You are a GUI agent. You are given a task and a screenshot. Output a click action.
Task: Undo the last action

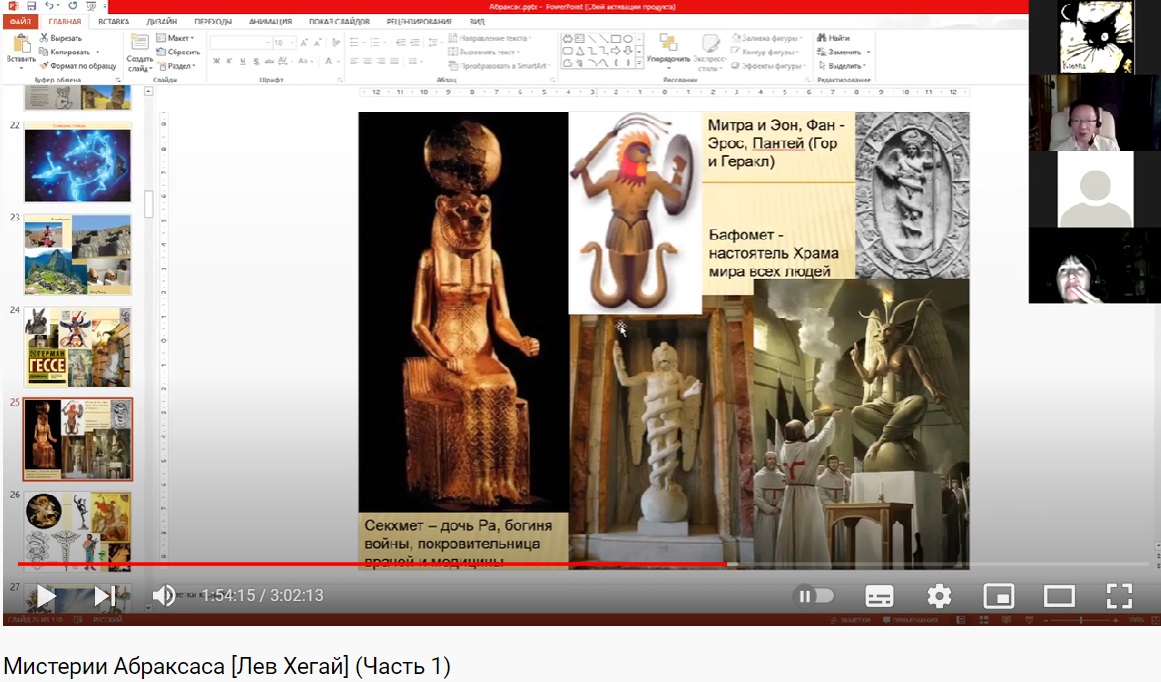pyautogui.click(x=49, y=6)
